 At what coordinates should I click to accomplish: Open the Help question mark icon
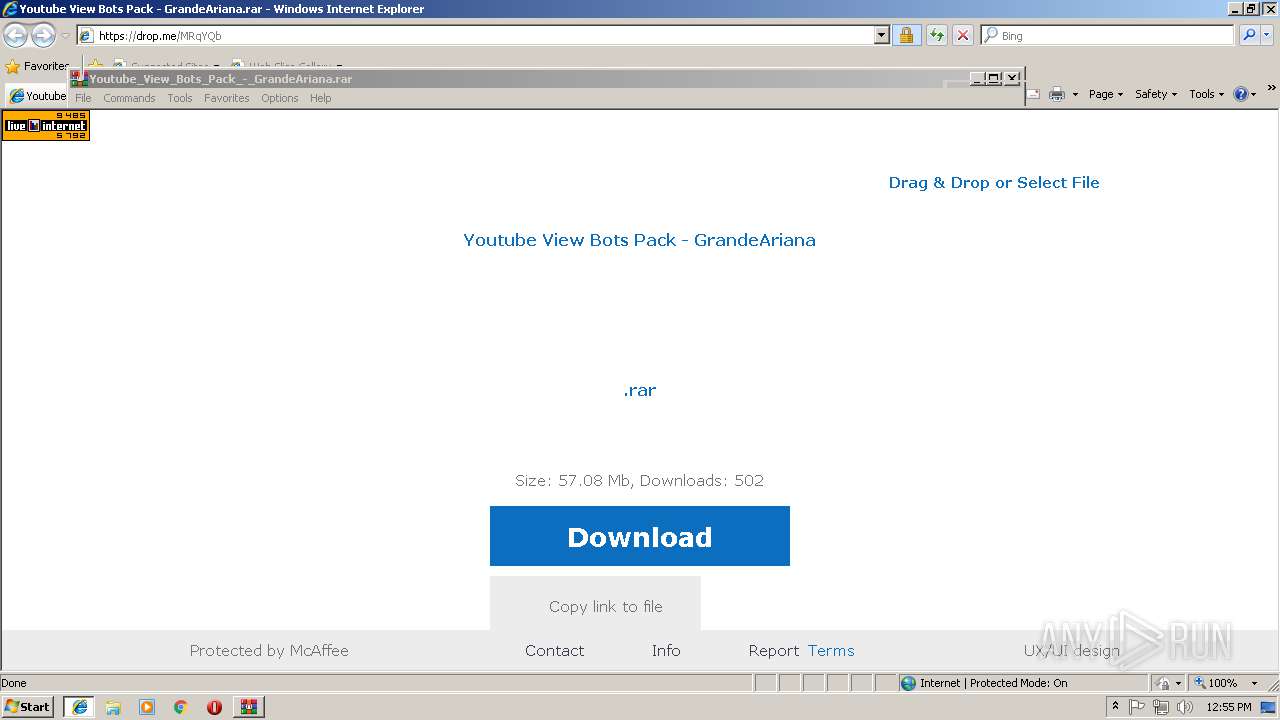click(1241, 94)
